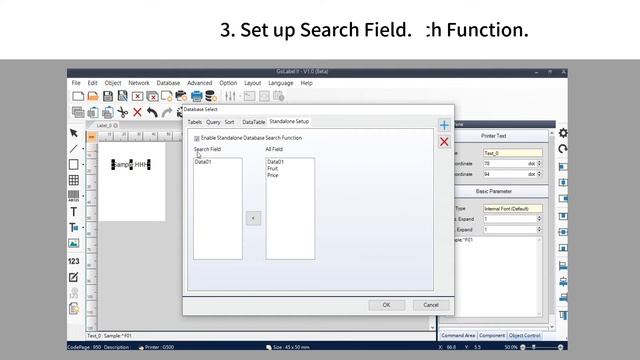
Task: Click the zoom slider handle in status bar
Action: pyautogui.click(x=533, y=347)
